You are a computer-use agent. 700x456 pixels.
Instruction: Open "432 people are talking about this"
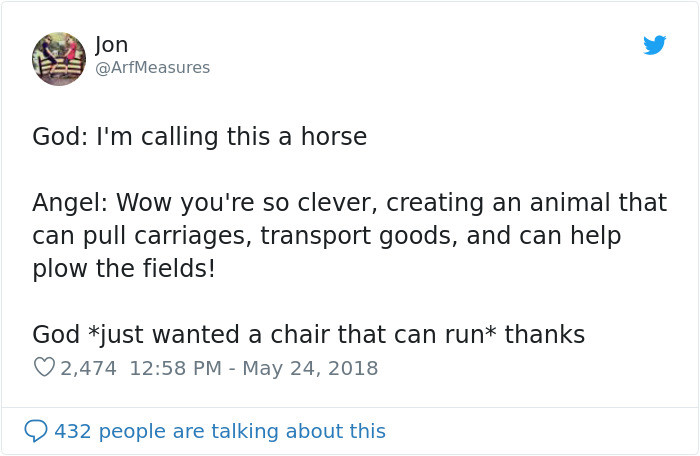(219, 431)
